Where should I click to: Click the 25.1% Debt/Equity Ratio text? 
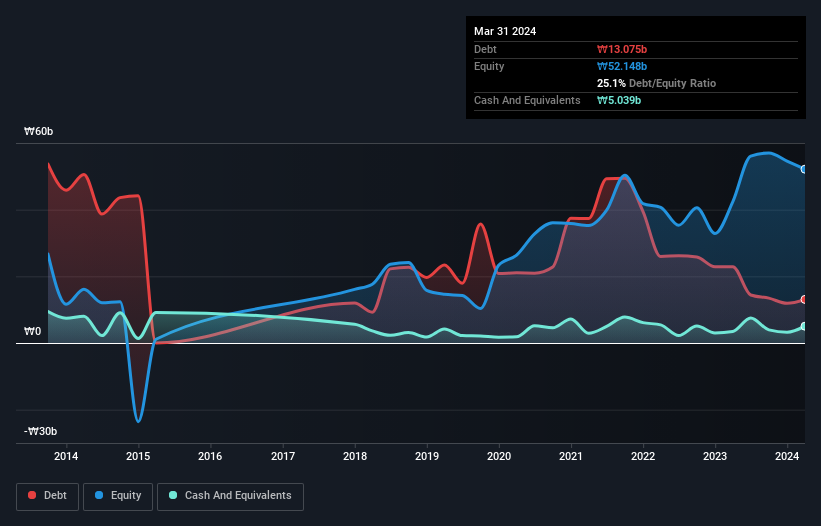[x=656, y=83]
